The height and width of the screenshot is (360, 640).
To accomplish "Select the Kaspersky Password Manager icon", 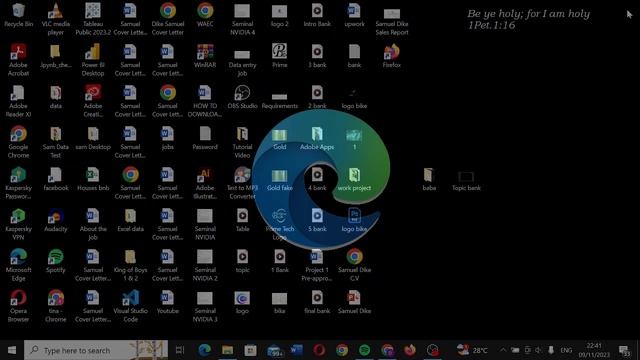I will click(x=18, y=183).
